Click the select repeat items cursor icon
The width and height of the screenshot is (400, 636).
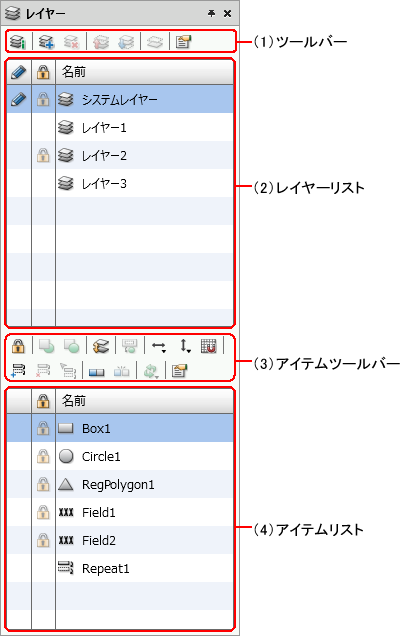(68, 370)
